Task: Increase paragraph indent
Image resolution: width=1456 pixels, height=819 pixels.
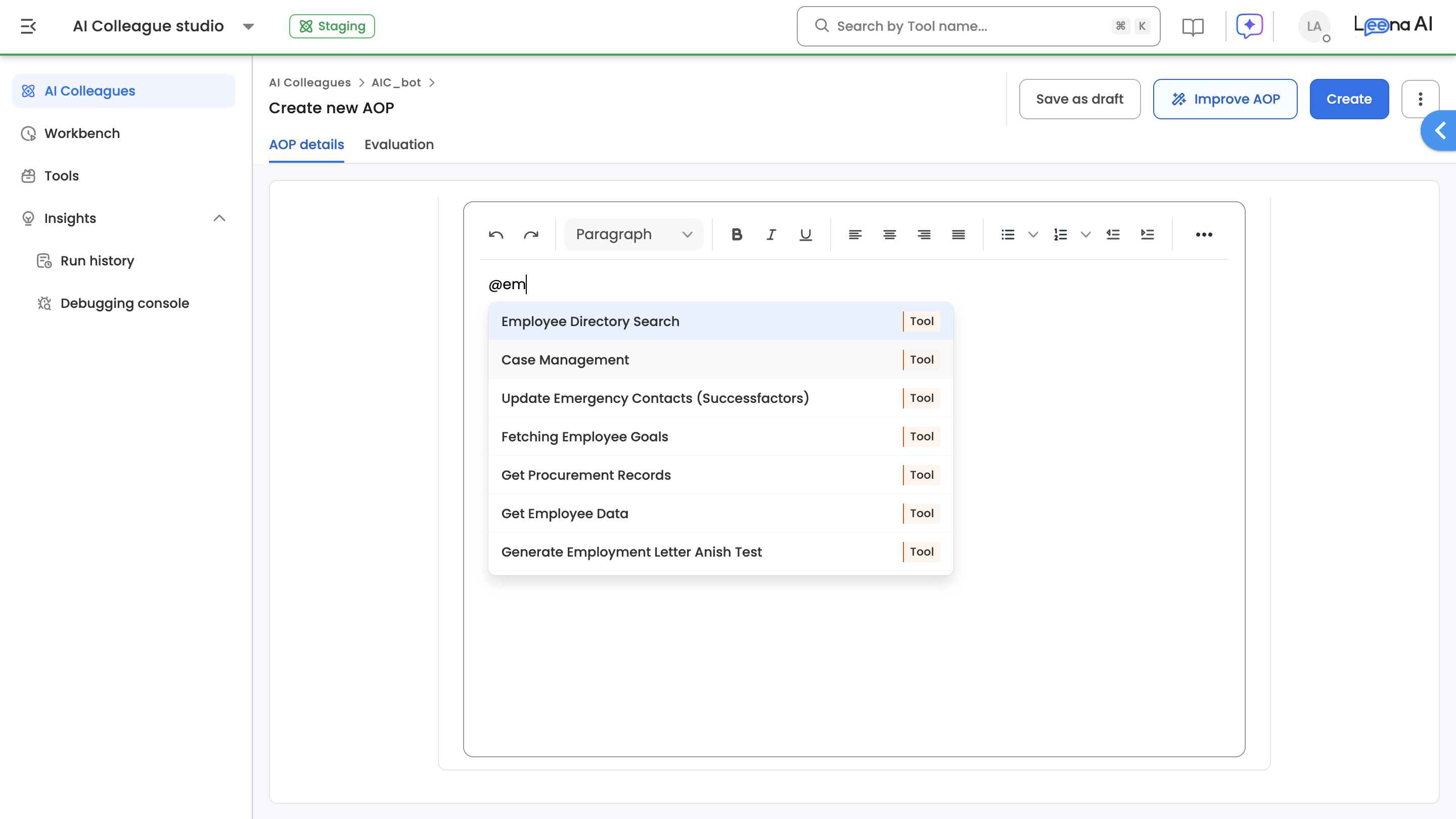Action: 1147,235
